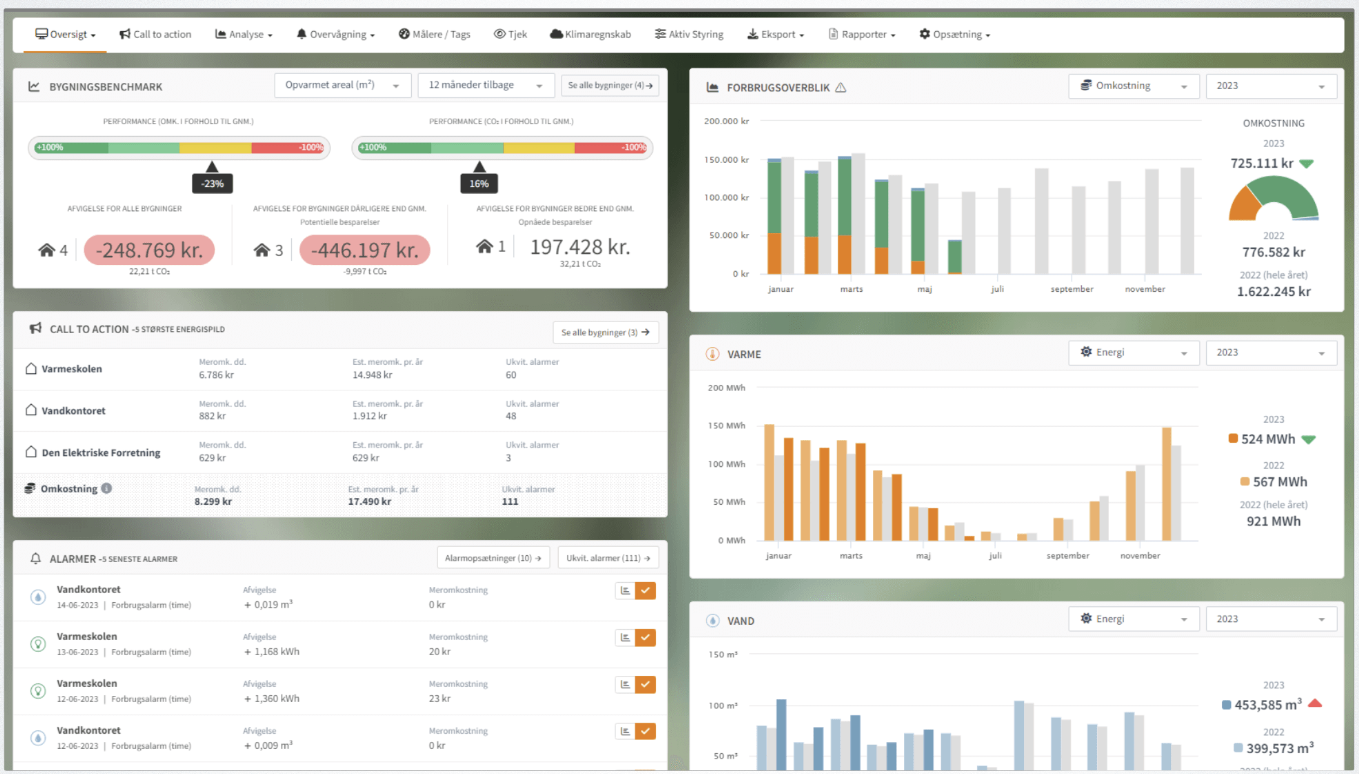The width and height of the screenshot is (1359, 774).
Task: Acknowledge the 13-06-2023 Varmeskolen alarm
Action: [646, 638]
